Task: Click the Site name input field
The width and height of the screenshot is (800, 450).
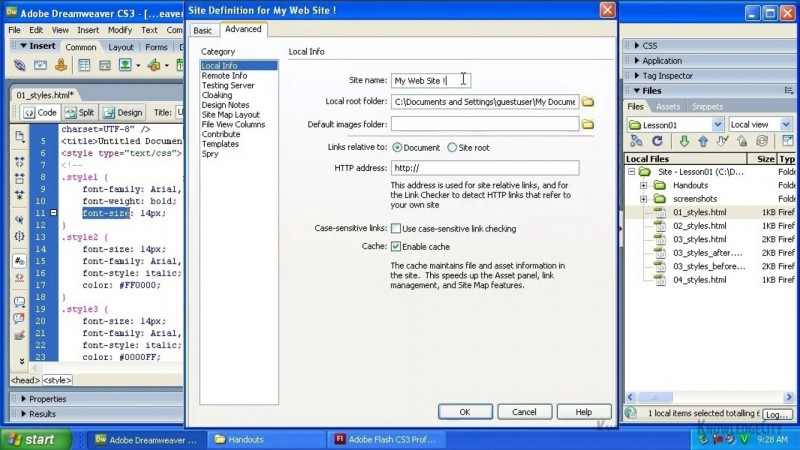Action: (x=431, y=80)
